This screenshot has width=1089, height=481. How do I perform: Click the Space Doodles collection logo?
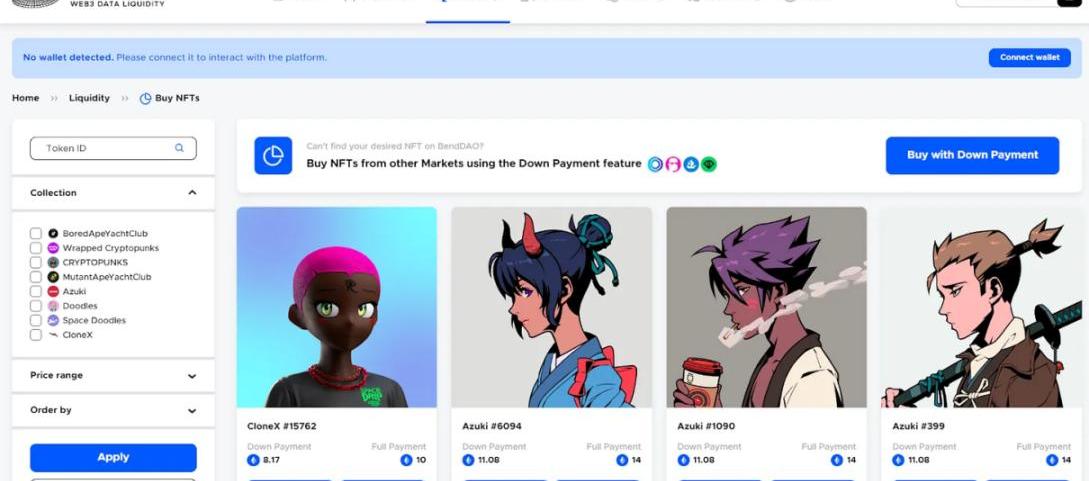pyautogui.click(x=53, y=320)
